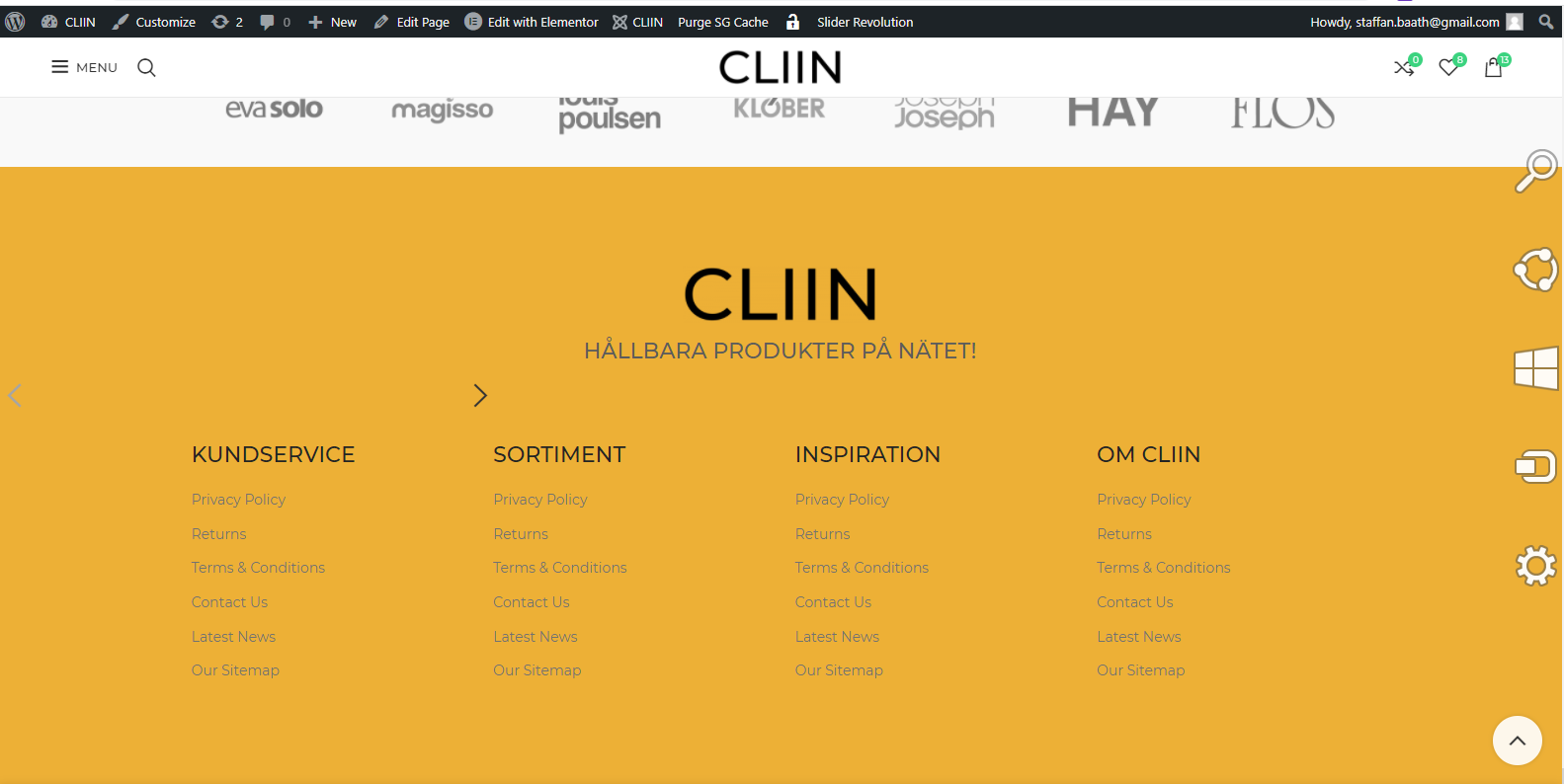
Task: Click Edit Page in admin bar
Action: tap(412, 22)
